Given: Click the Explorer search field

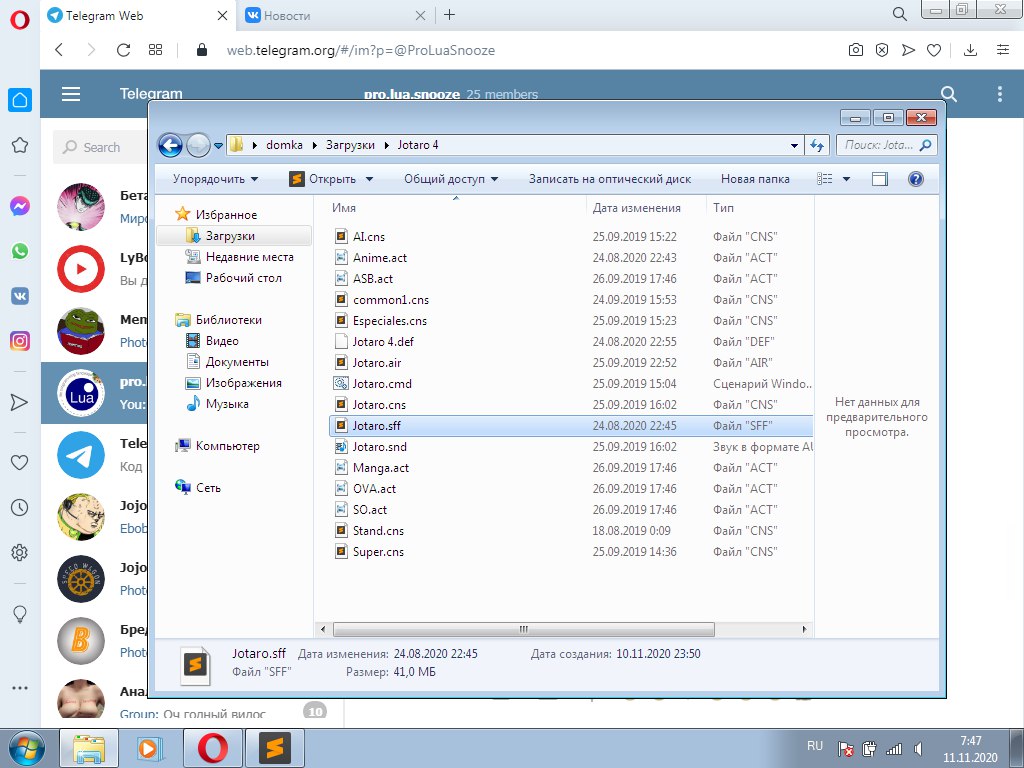Looking at the screenshot, I should tap(878, 145).
